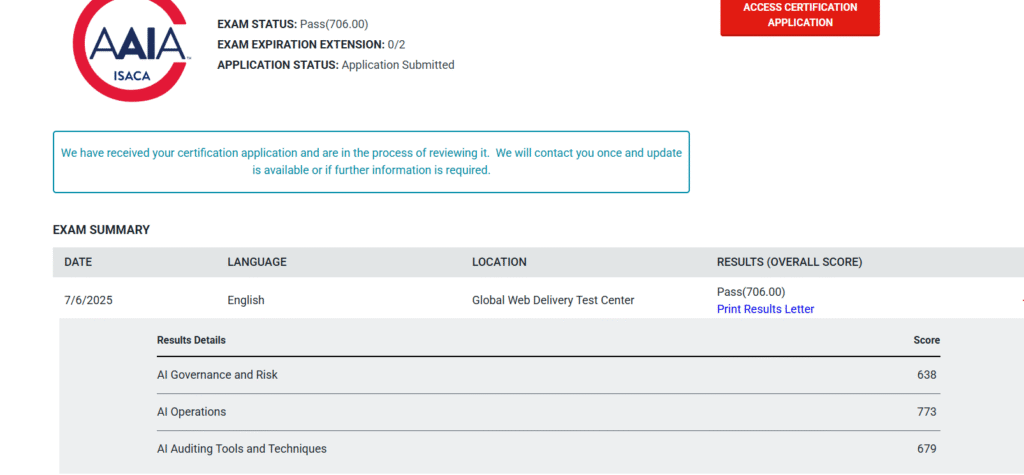Click the Pass(706.00) result in the table
The width and height of the screenshot is (1024, 475).
coord(751,292)
